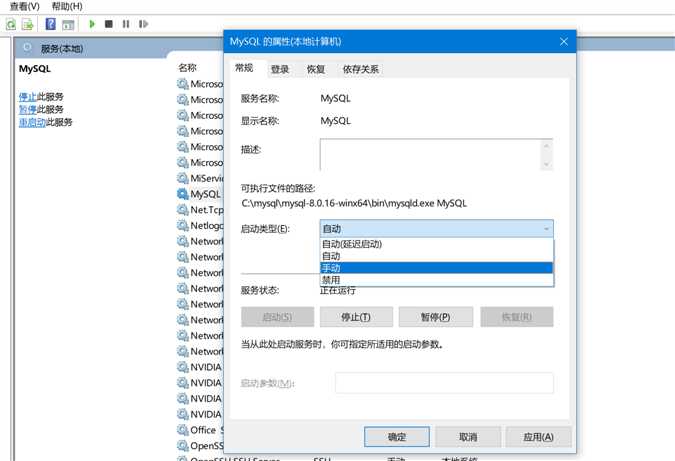Click the bold MySQL heading in left panel
Viewport: 675px width, 461px height.
pos(35,69)
